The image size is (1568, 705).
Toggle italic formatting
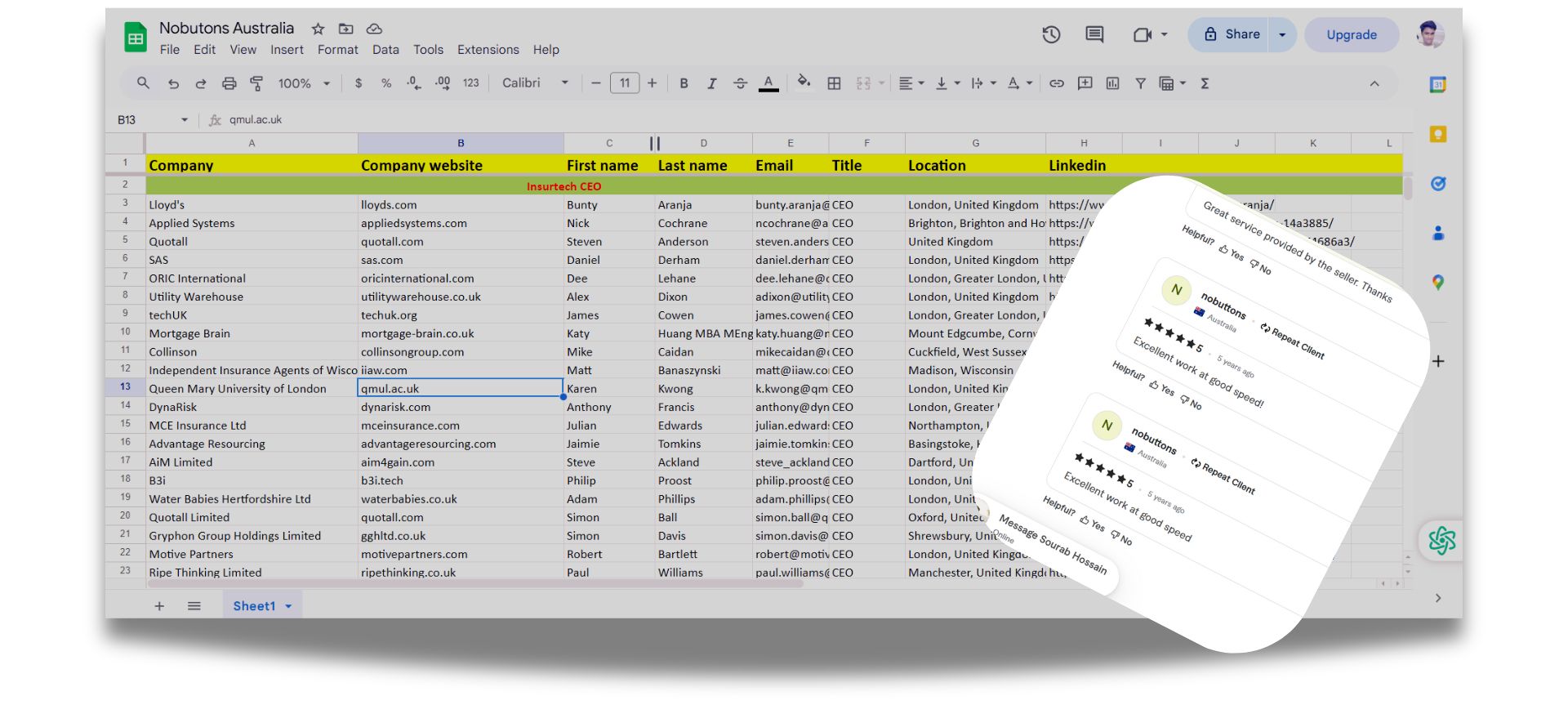712,83
